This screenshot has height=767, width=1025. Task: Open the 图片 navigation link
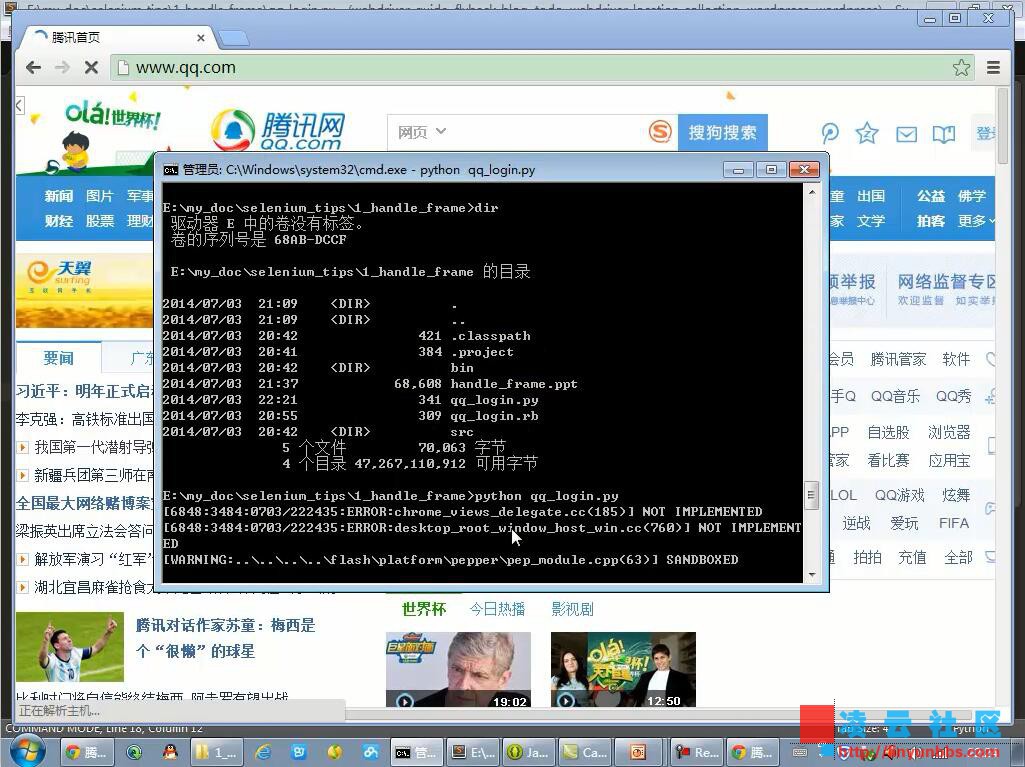click(x=99, y=196)
